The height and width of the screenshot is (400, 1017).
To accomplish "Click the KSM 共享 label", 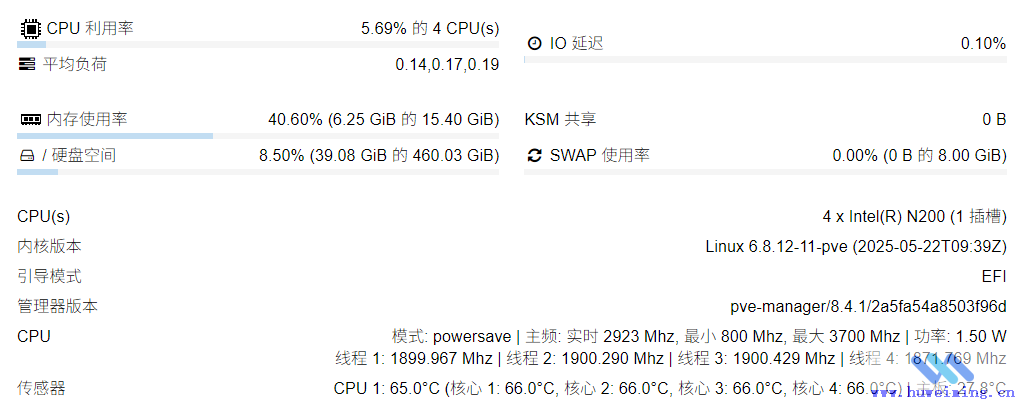I will coord(560,120).
